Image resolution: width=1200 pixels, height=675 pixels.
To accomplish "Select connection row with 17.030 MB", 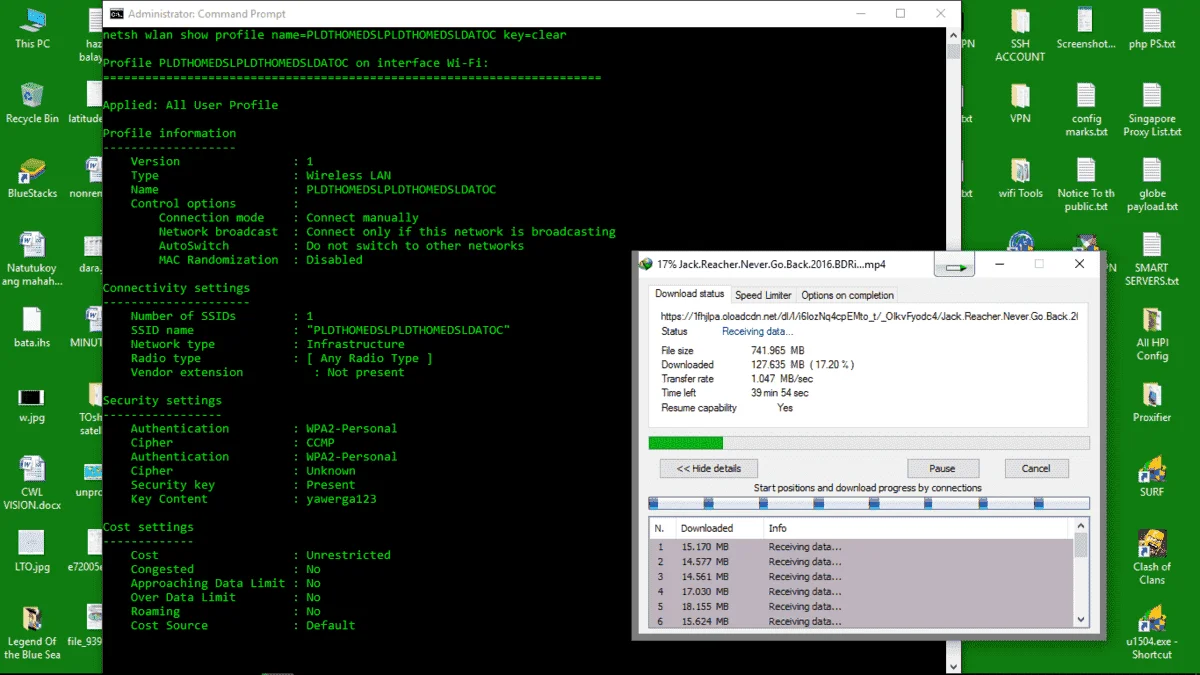I will (861, 592).
